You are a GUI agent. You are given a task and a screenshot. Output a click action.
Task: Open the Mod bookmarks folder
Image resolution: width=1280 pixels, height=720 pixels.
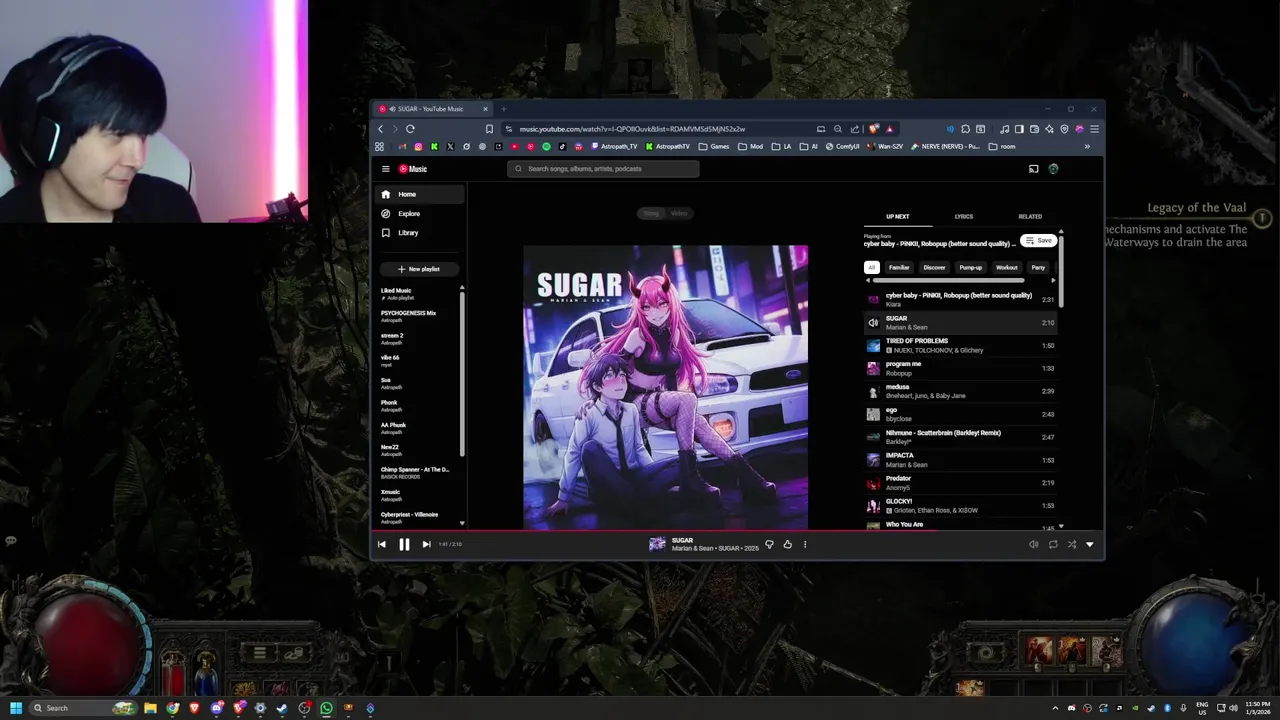tap(751, 146)
